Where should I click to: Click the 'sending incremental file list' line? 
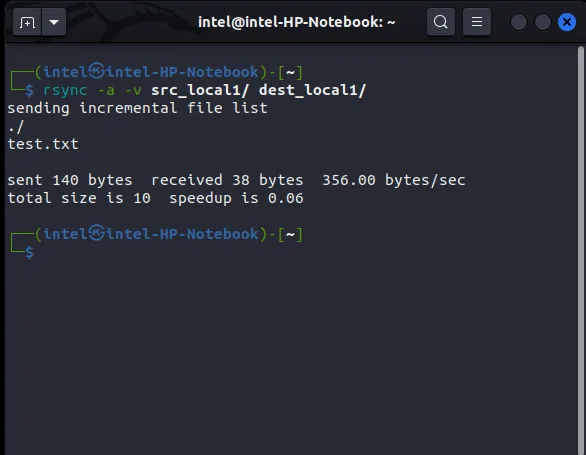click(x=138, y=108)
